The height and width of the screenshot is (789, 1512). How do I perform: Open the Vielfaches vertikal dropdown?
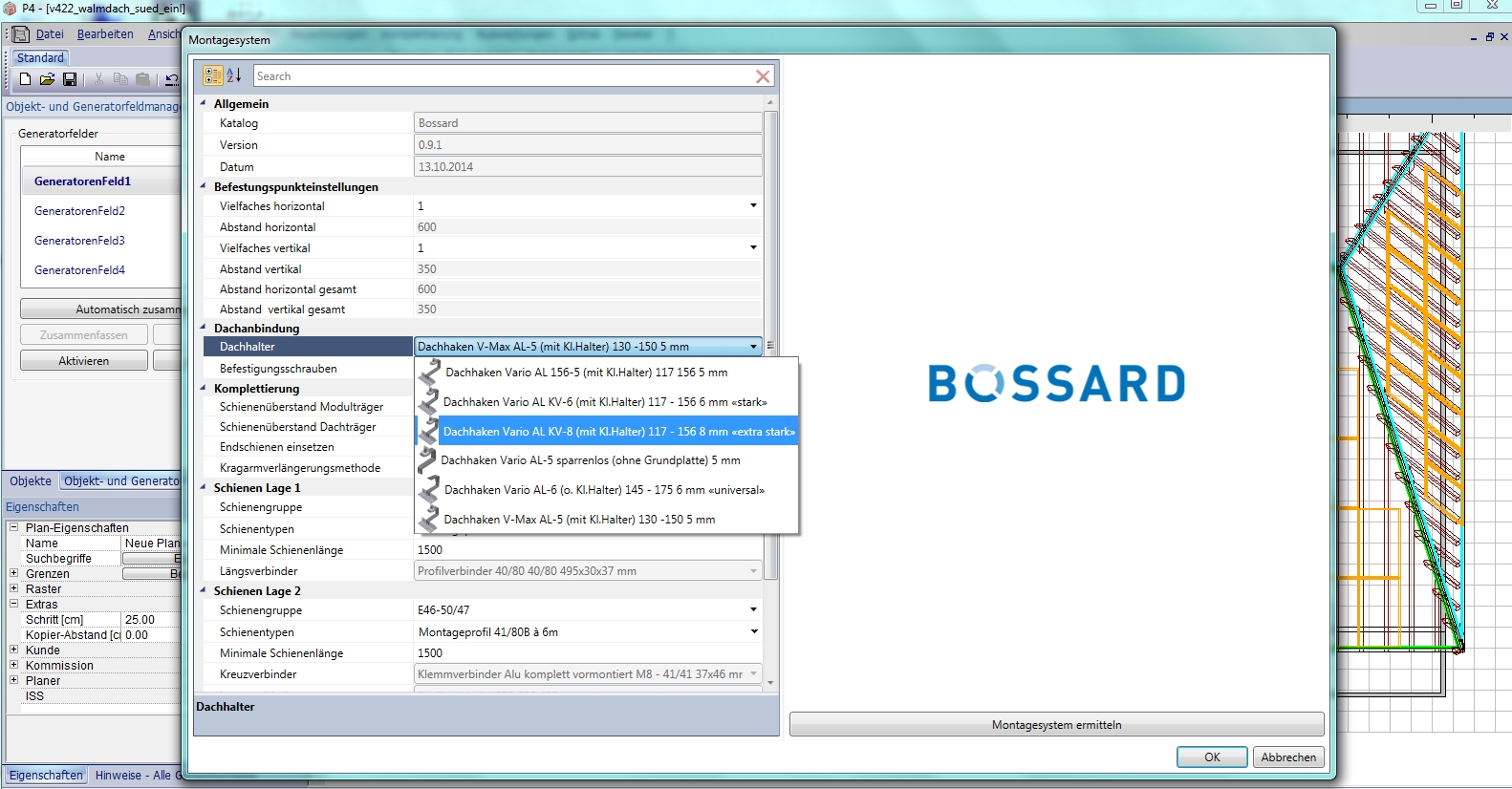pos(753,247)
